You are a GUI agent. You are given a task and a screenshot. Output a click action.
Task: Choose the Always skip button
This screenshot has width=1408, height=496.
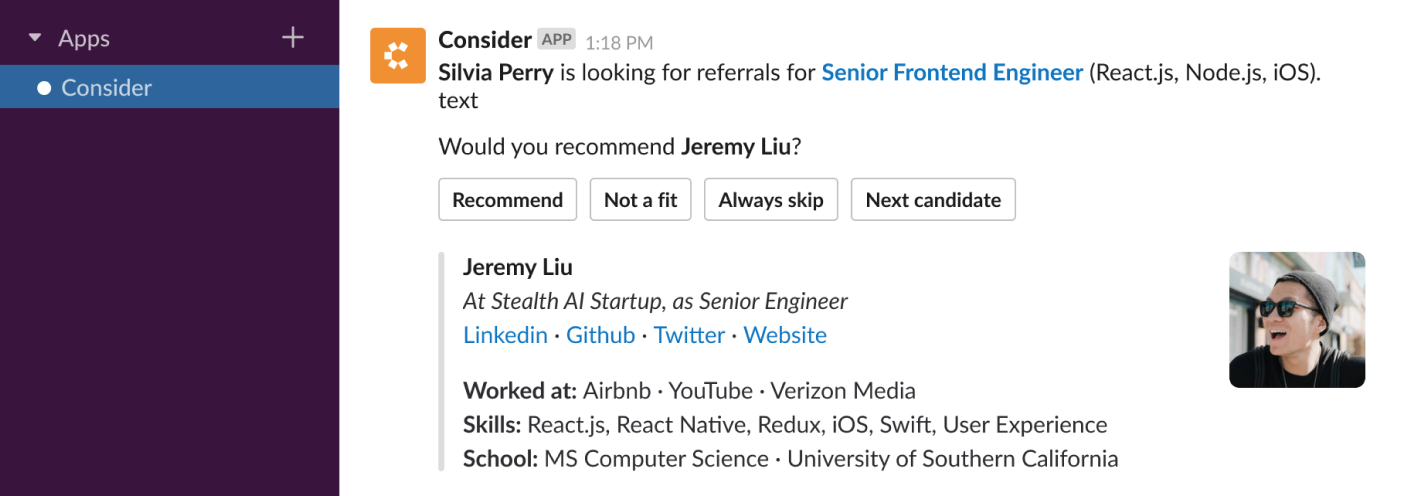coord(771,199)
